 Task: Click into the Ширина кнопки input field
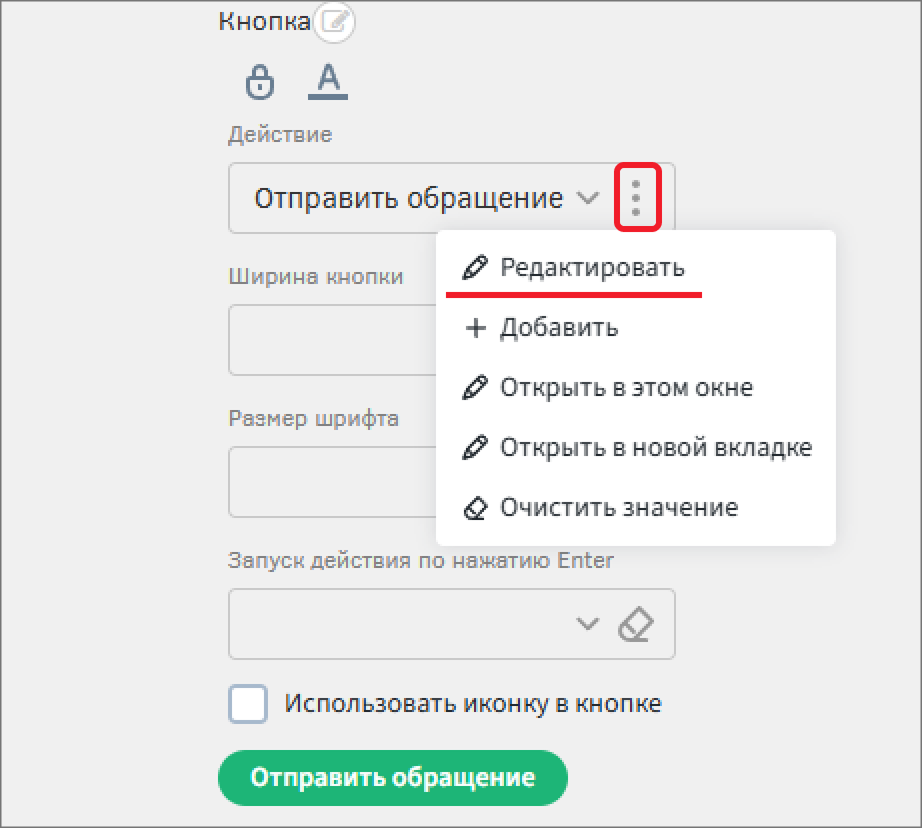click(333, 340)
